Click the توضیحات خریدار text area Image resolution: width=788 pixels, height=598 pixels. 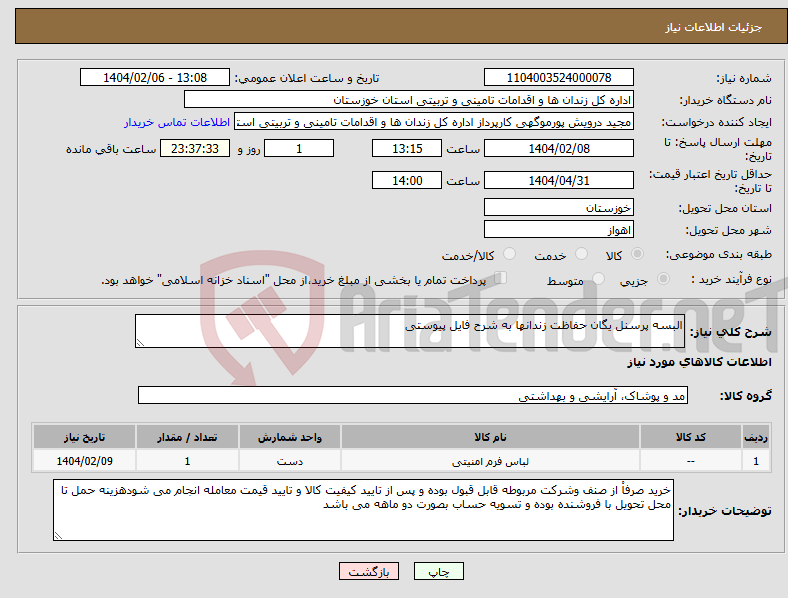(x=363, y=510)
